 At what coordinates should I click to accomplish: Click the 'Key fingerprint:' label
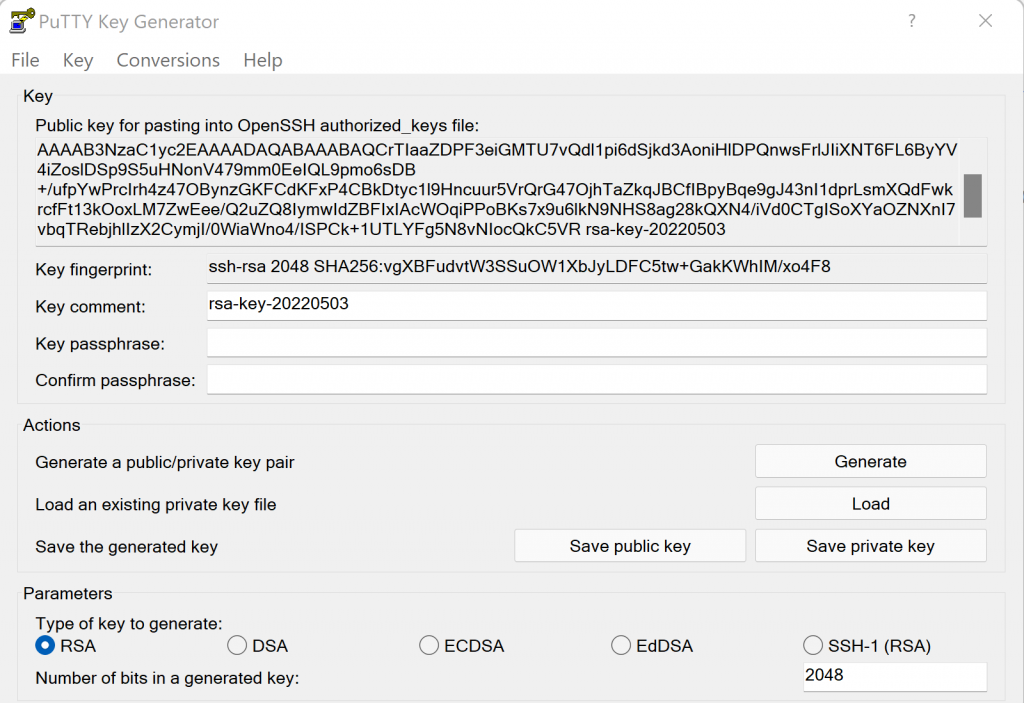93,269
